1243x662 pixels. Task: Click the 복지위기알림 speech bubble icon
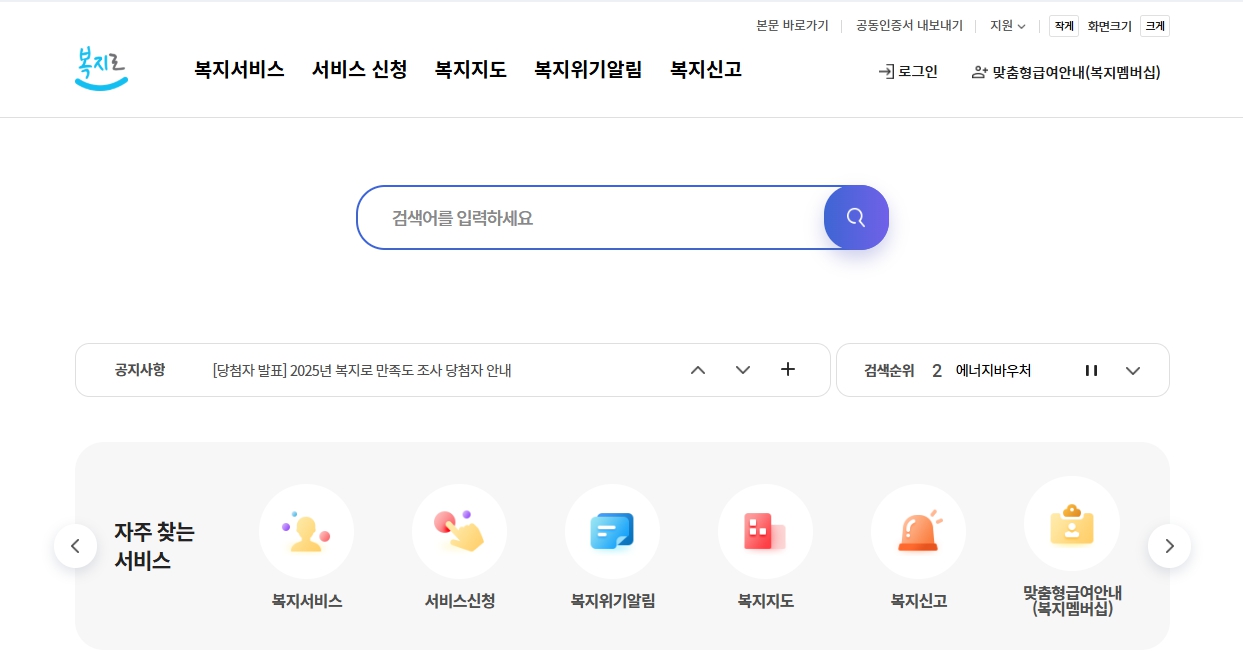613,531
